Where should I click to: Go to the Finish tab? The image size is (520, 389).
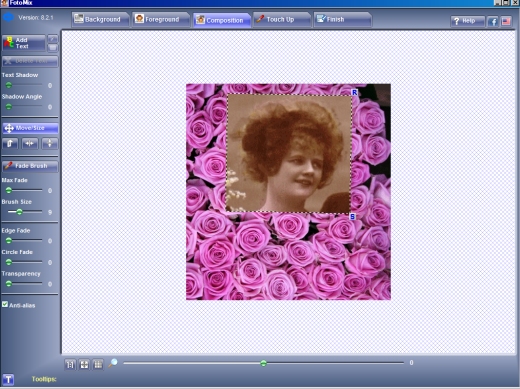[x=342, y=19]
